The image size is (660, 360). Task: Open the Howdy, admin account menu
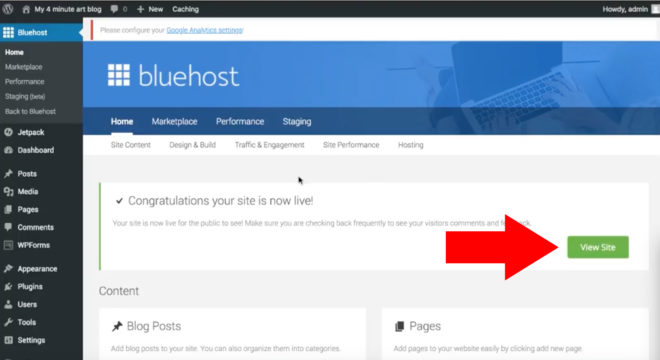[625, 9]
